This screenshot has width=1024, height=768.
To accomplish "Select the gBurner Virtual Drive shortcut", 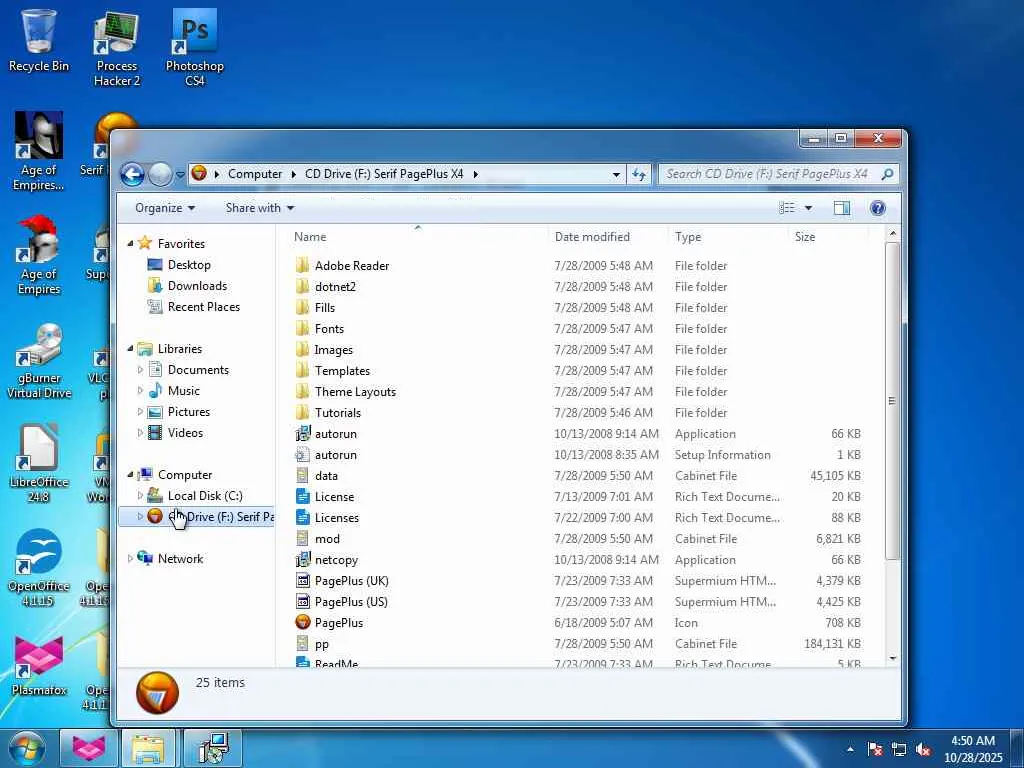I will point(39,360).
